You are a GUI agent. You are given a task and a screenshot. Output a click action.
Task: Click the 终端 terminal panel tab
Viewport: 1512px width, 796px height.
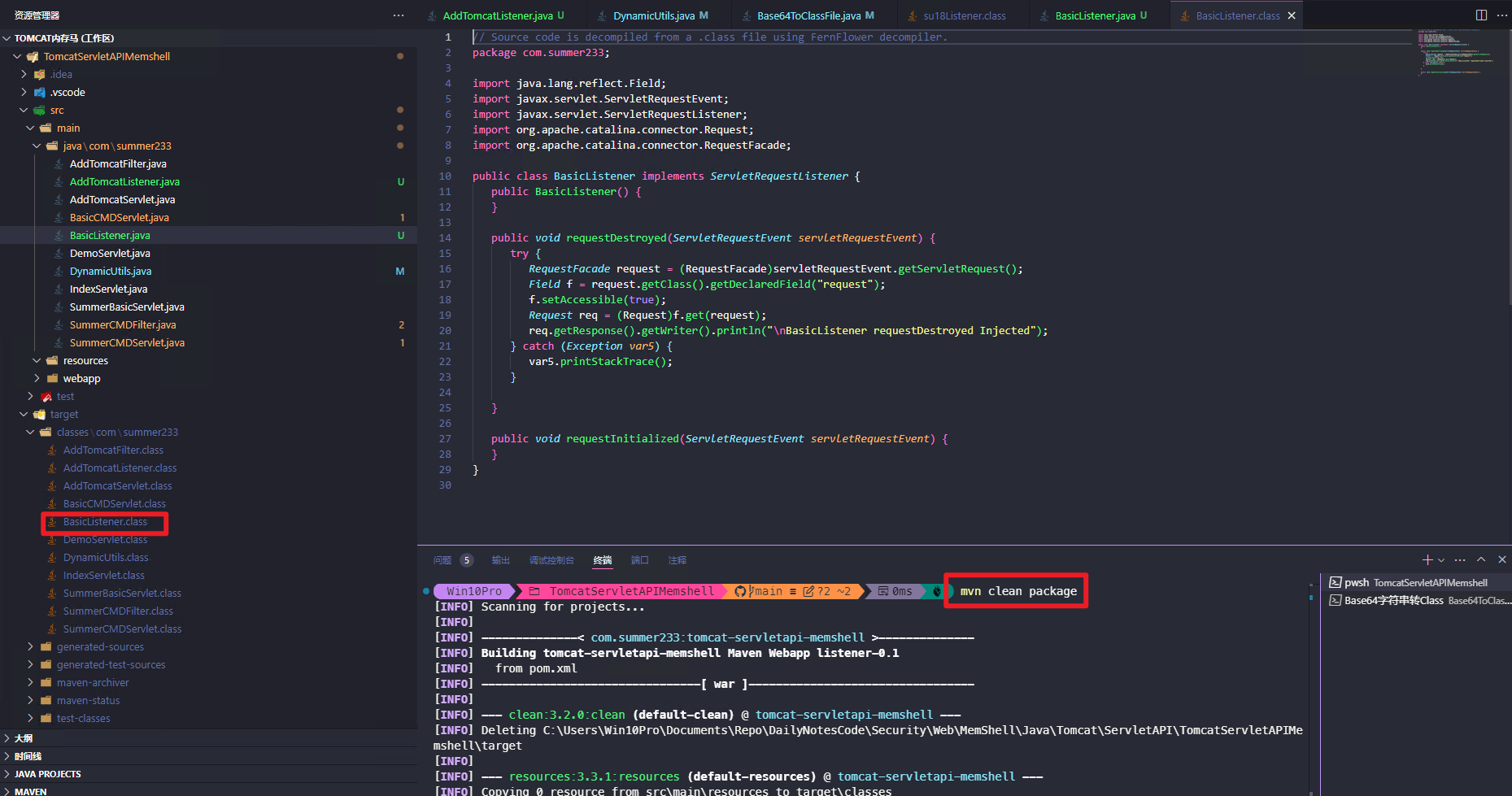coord(603,560)
